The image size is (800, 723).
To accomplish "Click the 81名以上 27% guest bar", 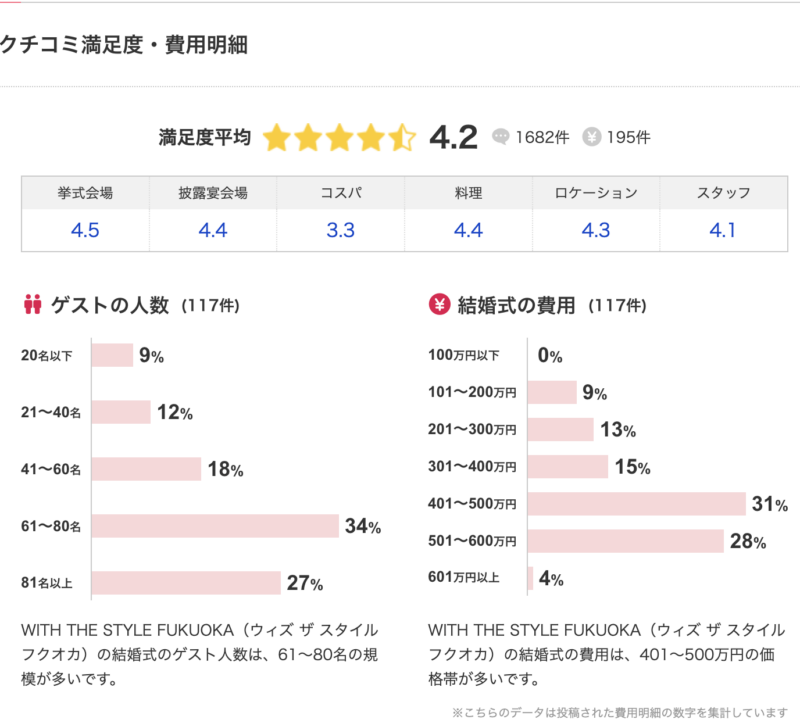I will click(186, 583).
